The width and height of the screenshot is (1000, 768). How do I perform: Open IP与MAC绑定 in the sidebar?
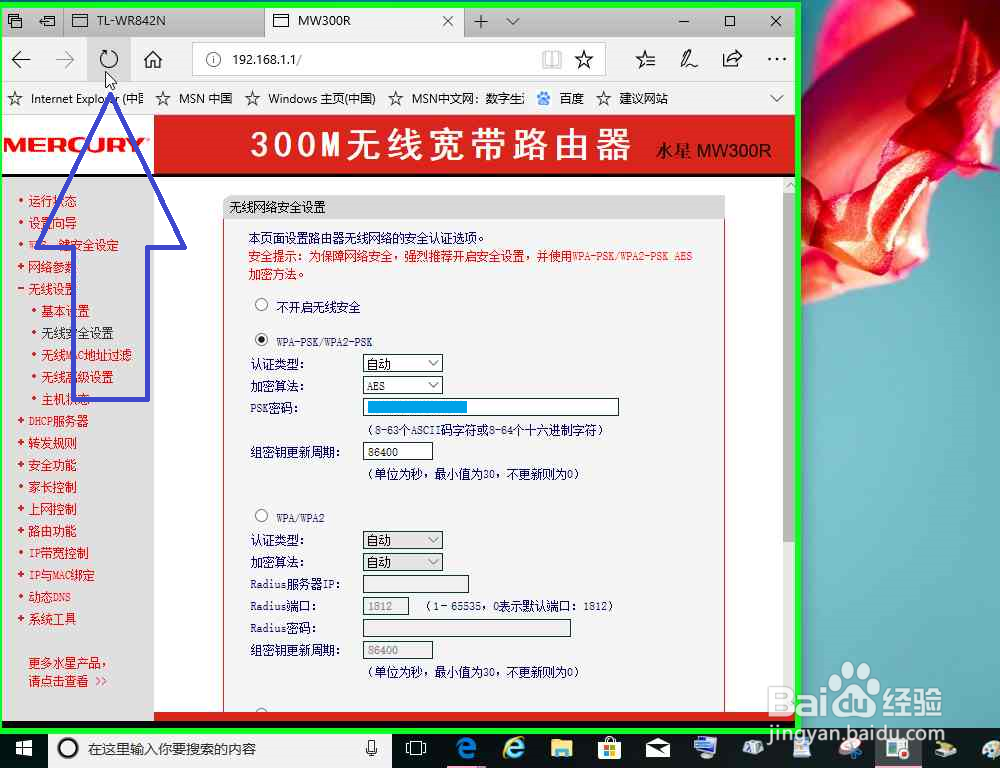tap(61, 575)
